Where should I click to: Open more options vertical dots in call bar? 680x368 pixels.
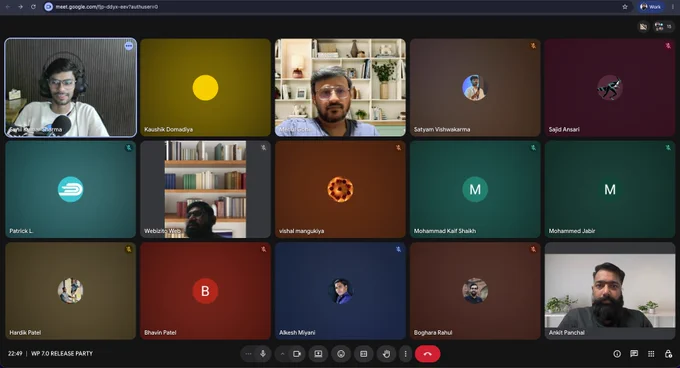(x=405, y=354)
